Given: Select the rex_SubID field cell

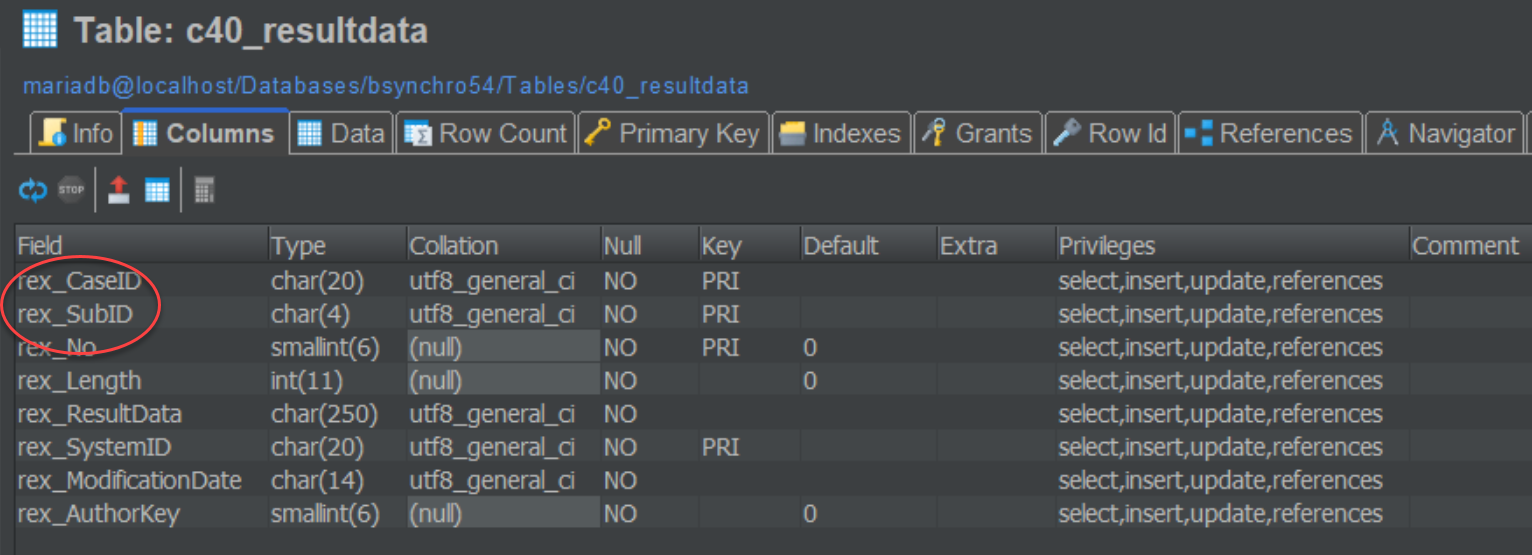Looking at the screenshot, I should click(141, 314).
